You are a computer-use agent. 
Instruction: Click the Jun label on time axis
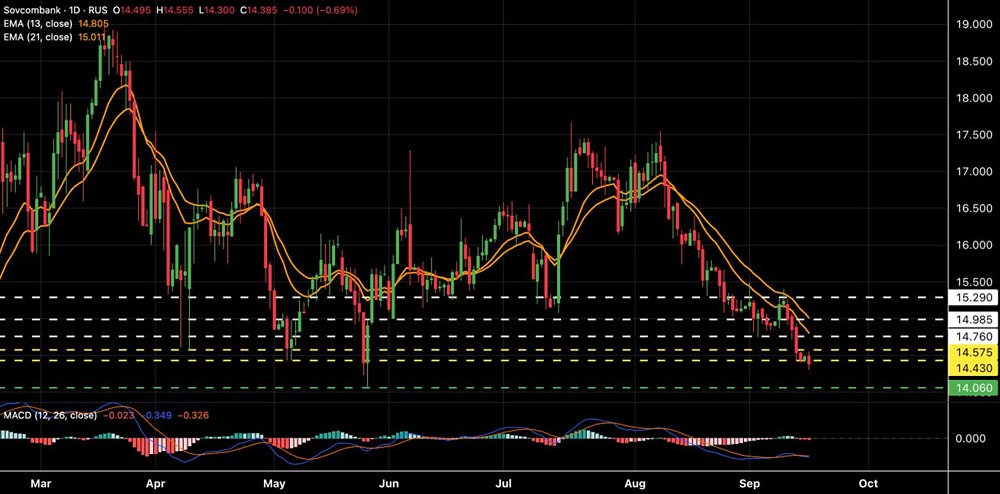[x=388, y=483]
